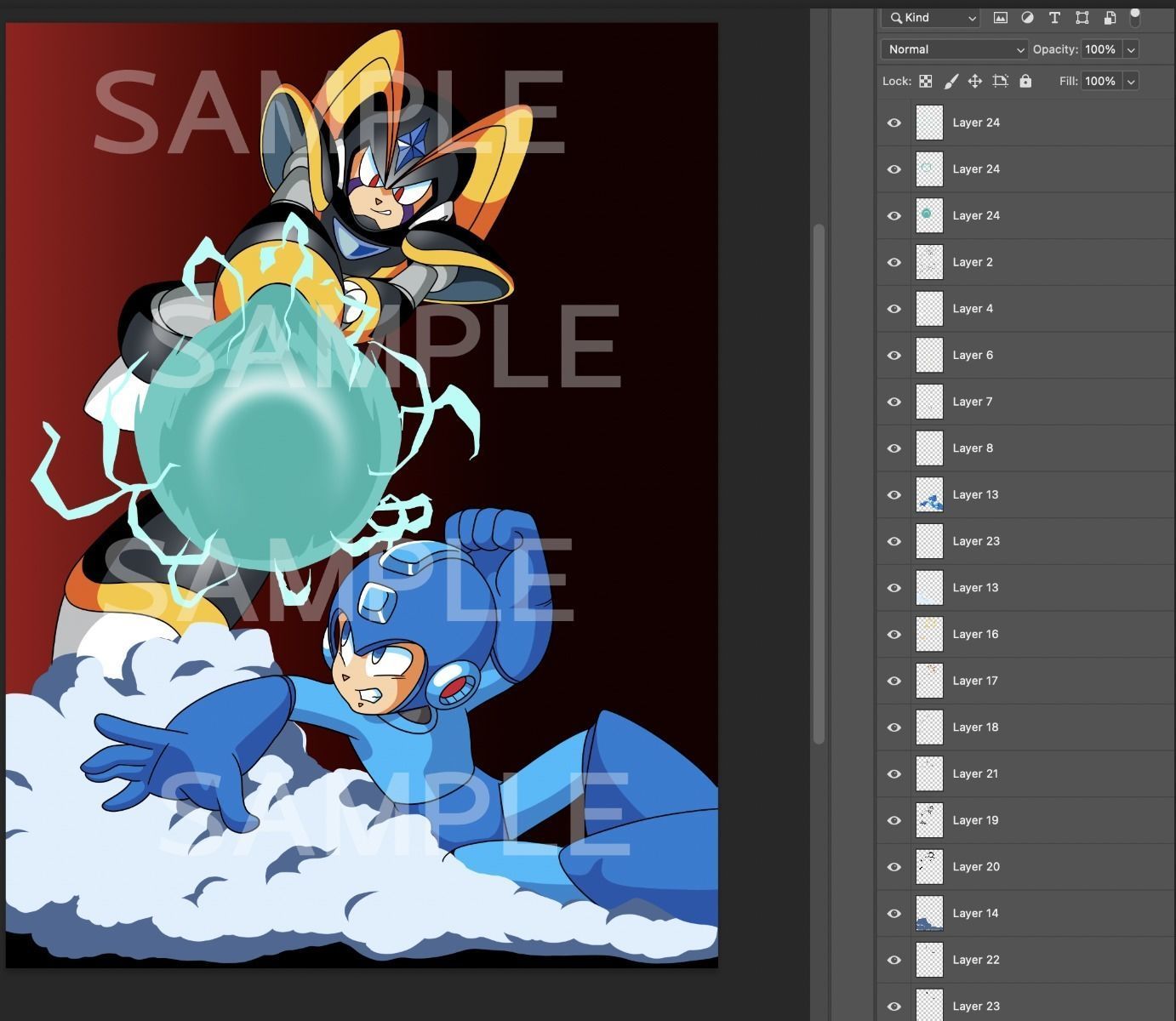Open the blend mode Normal dropdown
Viewport: 1176px width, 1021px height.
pyautogui.click(x=953, y=49)
